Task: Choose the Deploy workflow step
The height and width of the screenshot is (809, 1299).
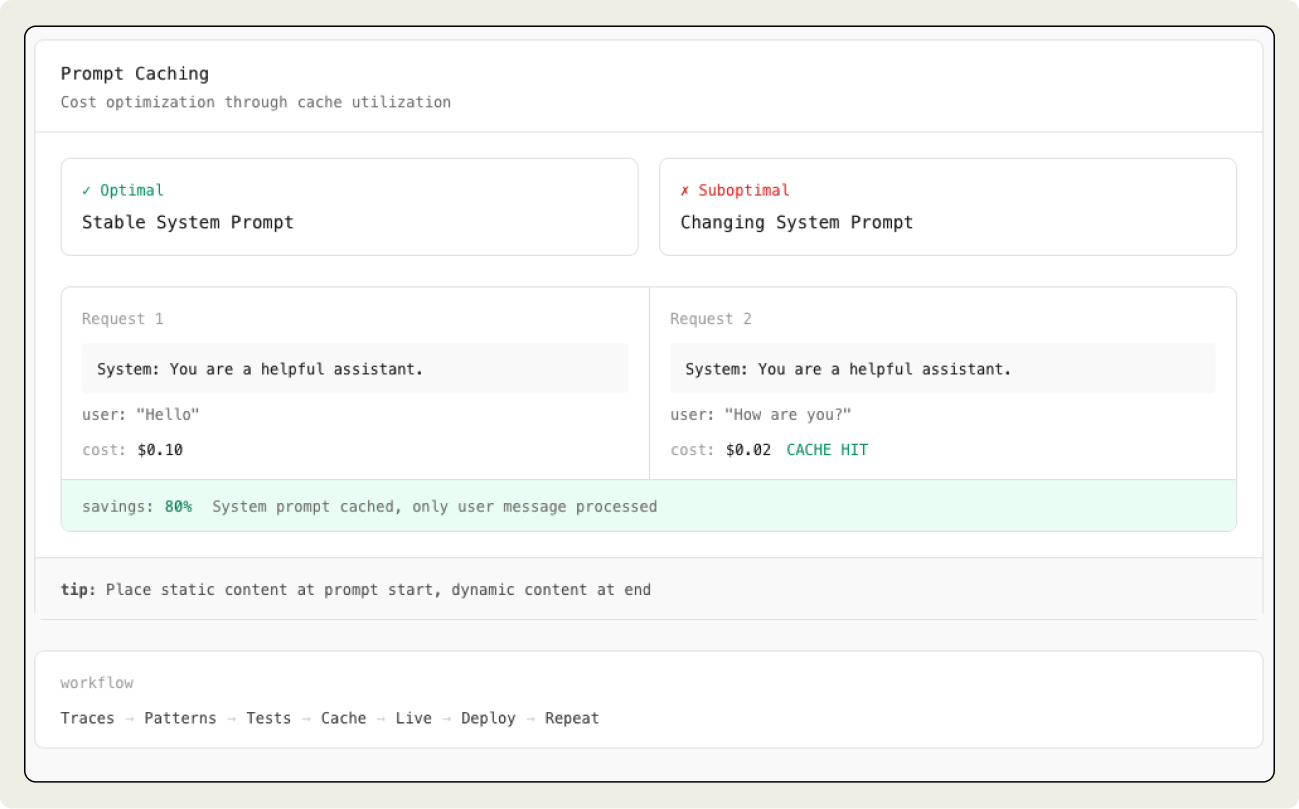Action: tap(488, 718)
